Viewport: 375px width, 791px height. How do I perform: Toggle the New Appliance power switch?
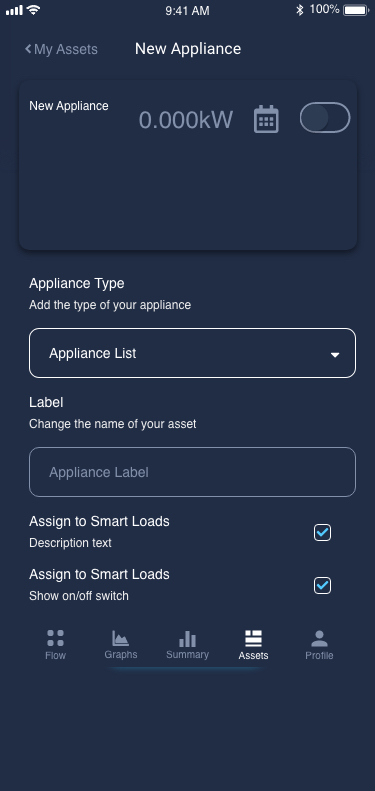(x=325, y=118)
